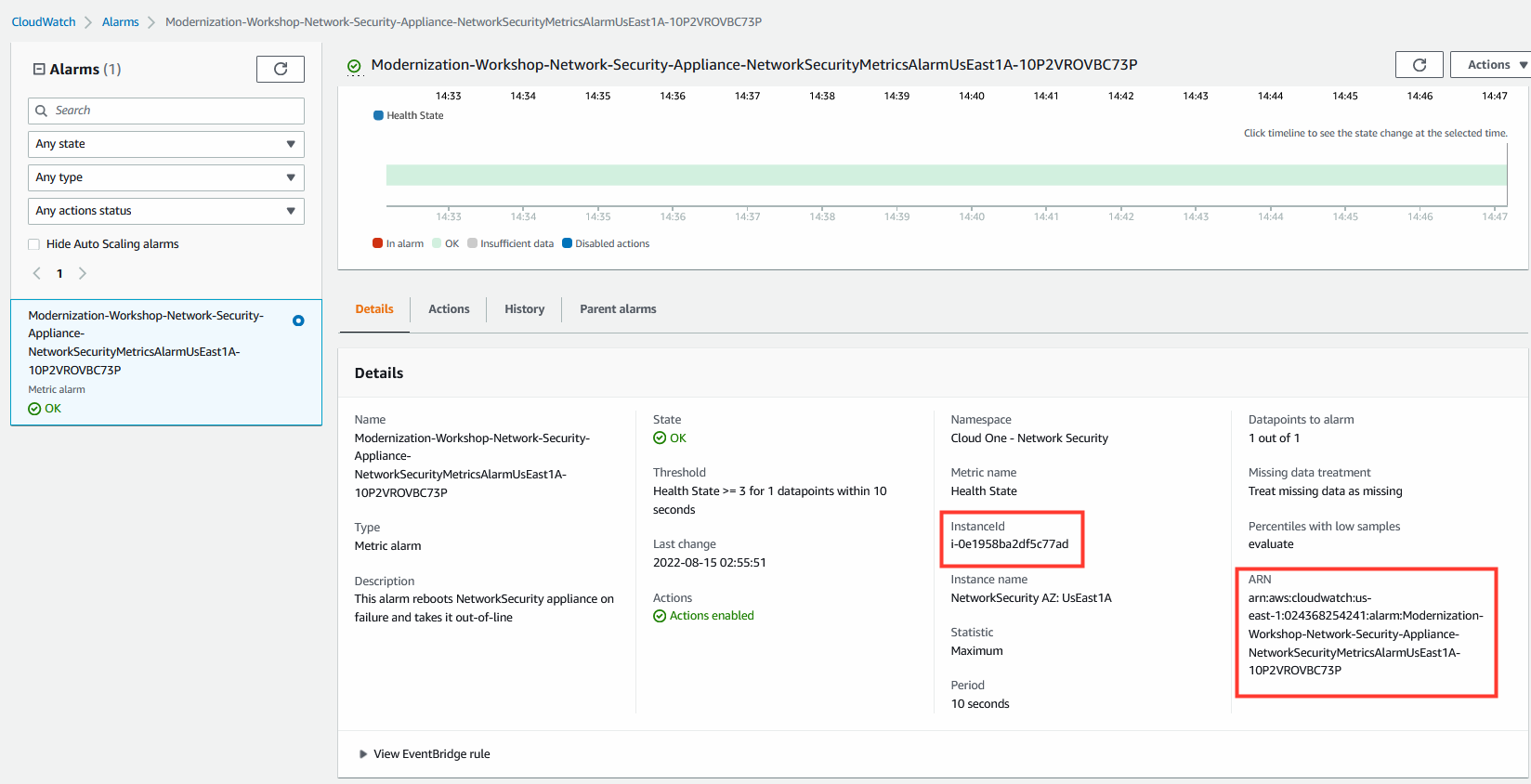Click the Search alarms input field

pyautogui.click(x=166, y=111)
